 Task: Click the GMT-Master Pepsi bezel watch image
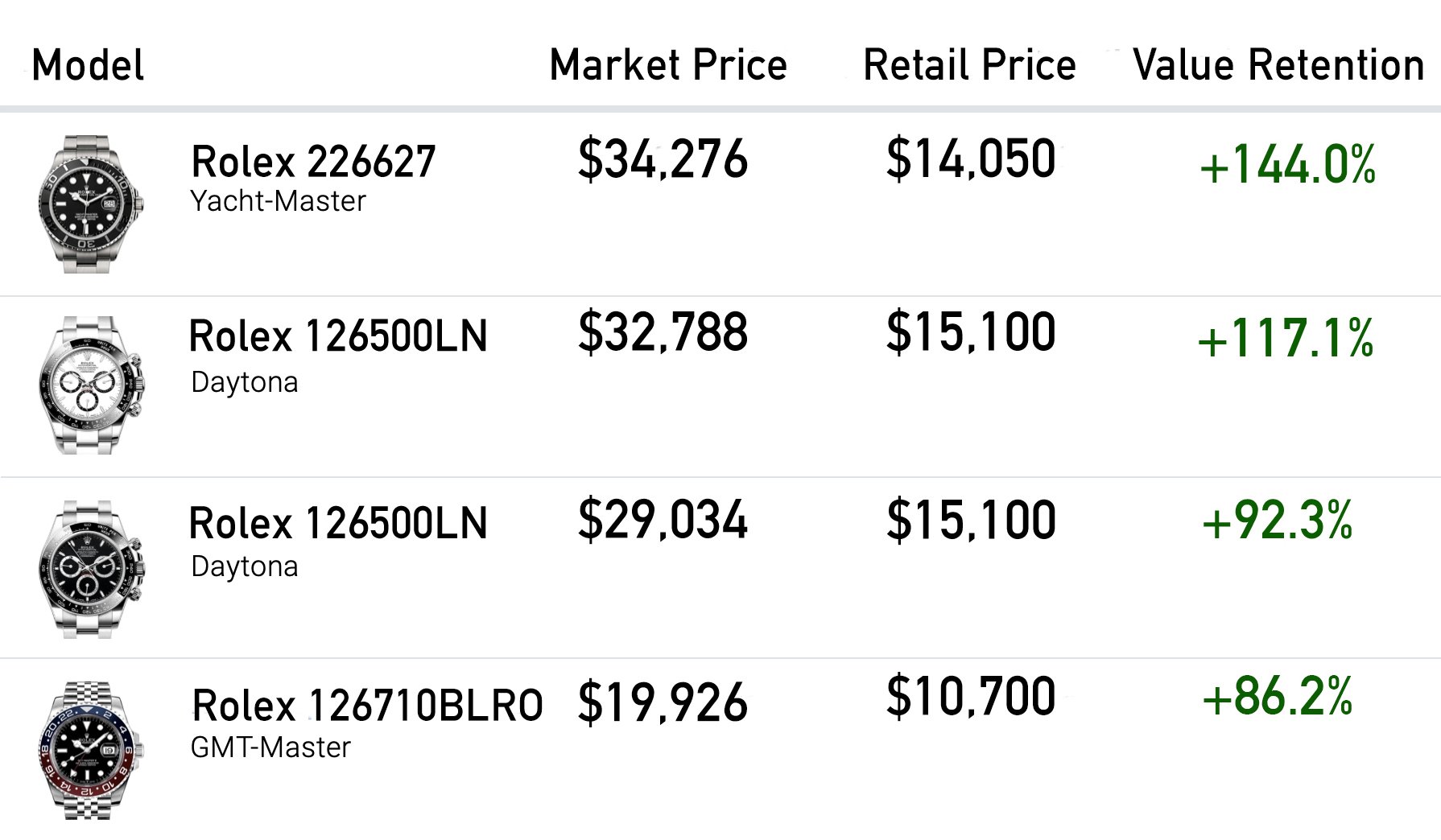[91, 751]
